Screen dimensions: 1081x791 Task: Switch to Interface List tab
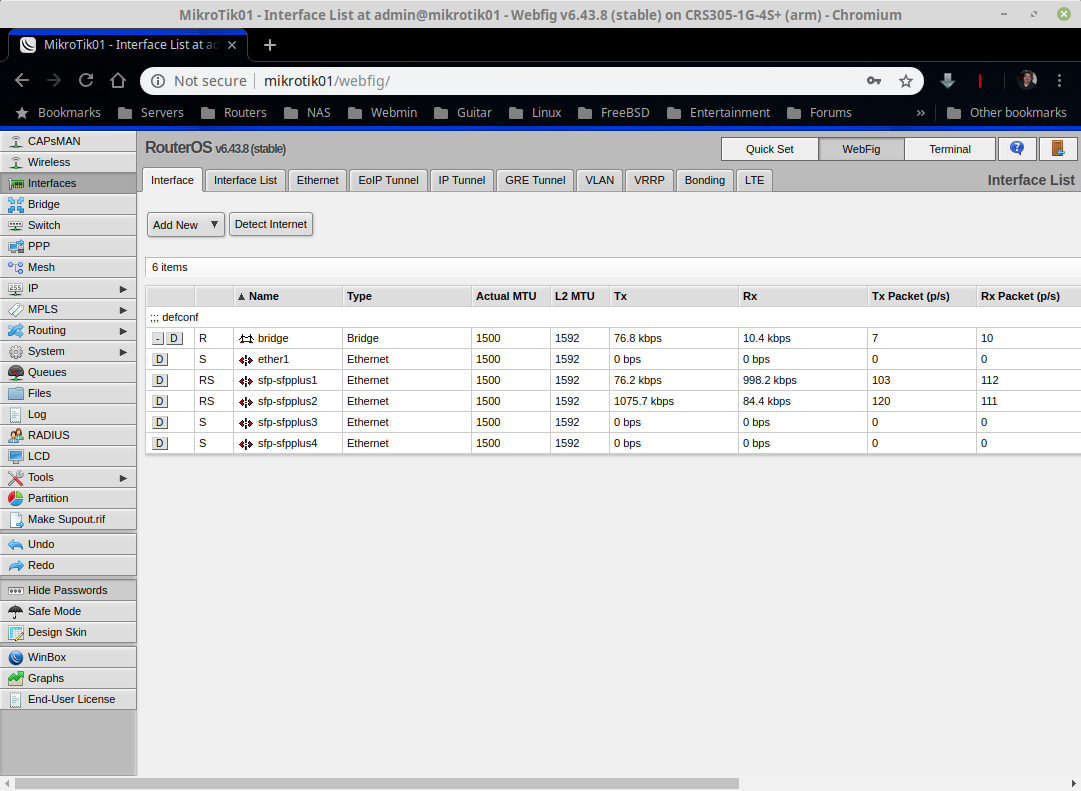click(245, 180)
